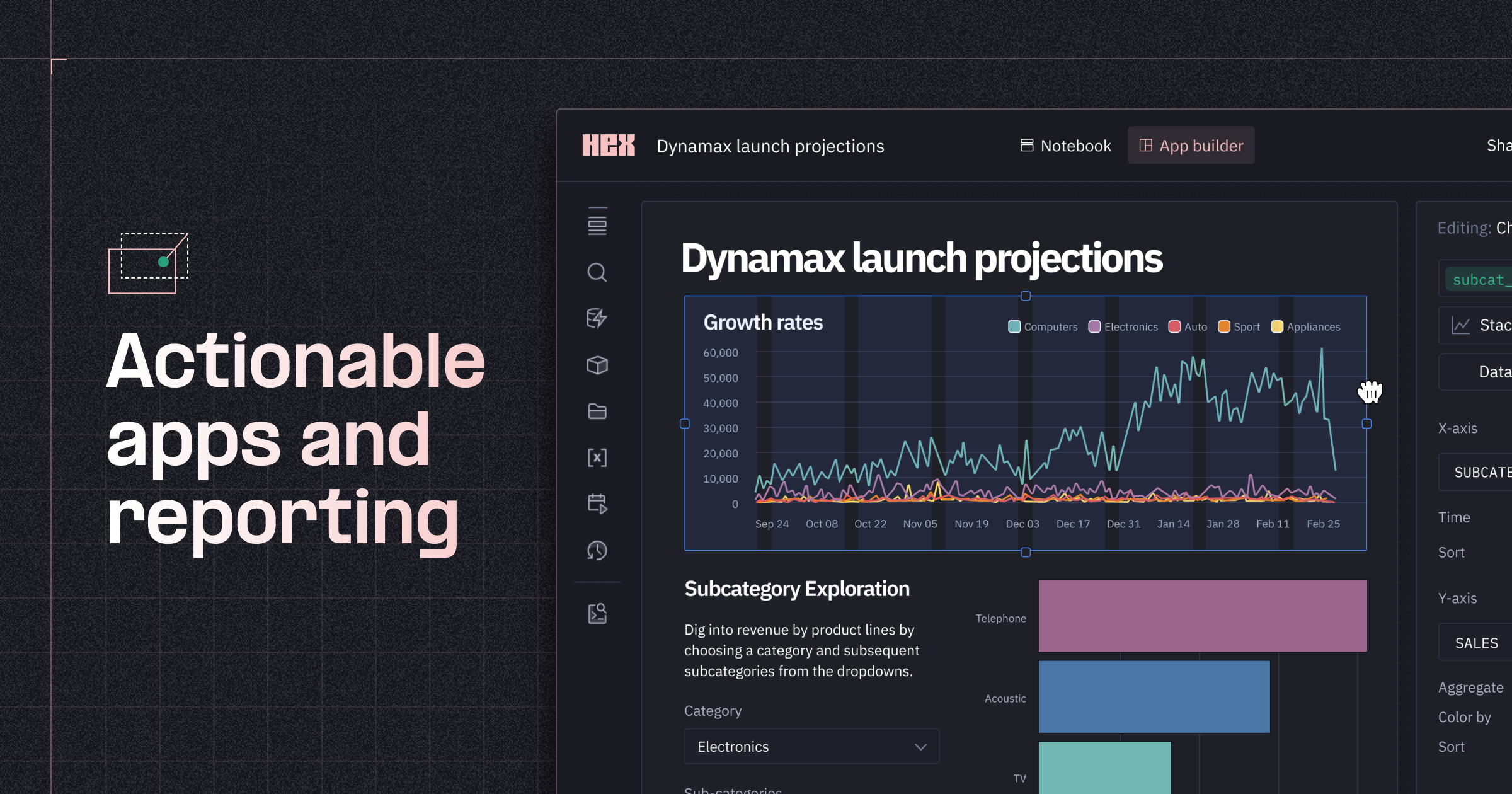This screenshot has width=1512, height=794.
Task: Expand the Electronics category dropdown
Action: (811, 747)
